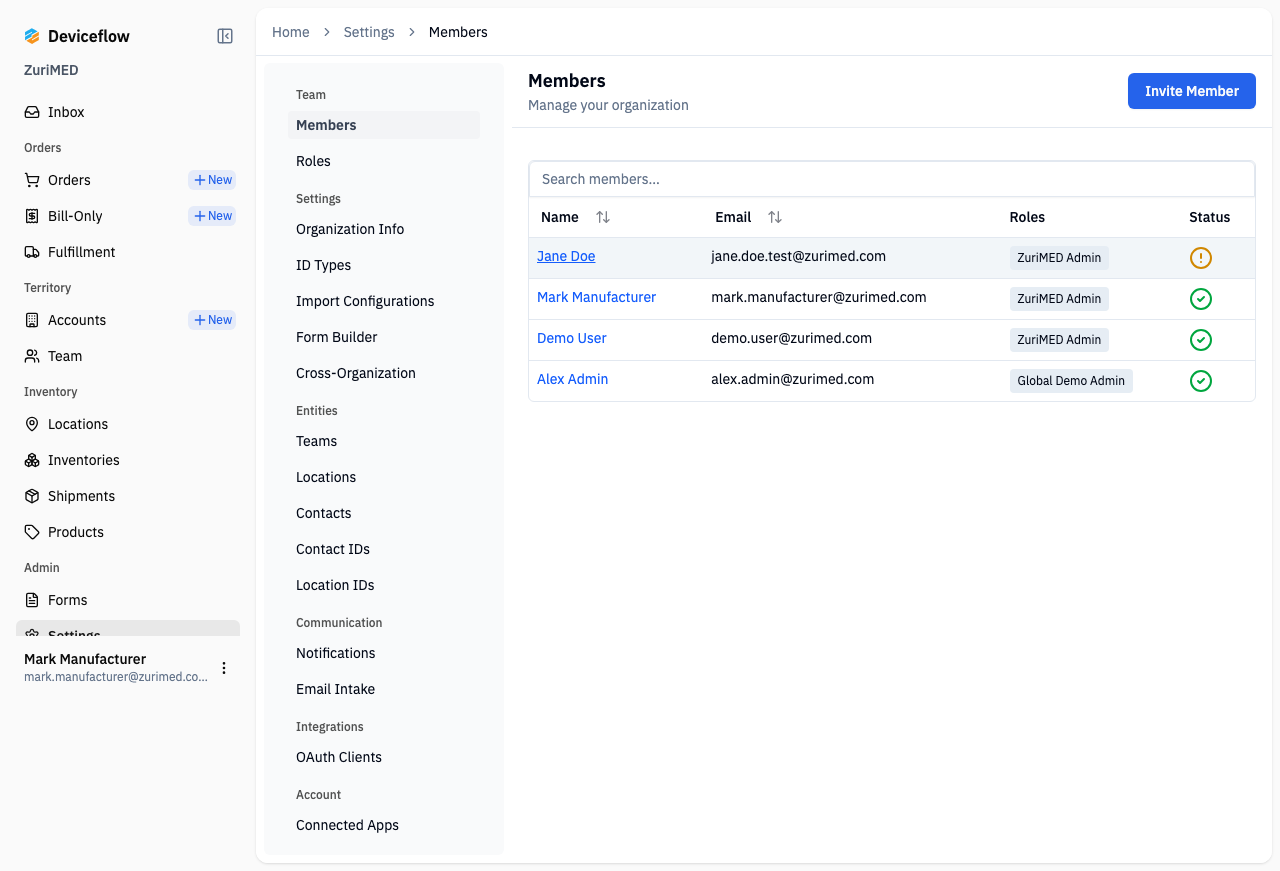
Task: Click the Inventories boxes icon
Action: [32, 460]
